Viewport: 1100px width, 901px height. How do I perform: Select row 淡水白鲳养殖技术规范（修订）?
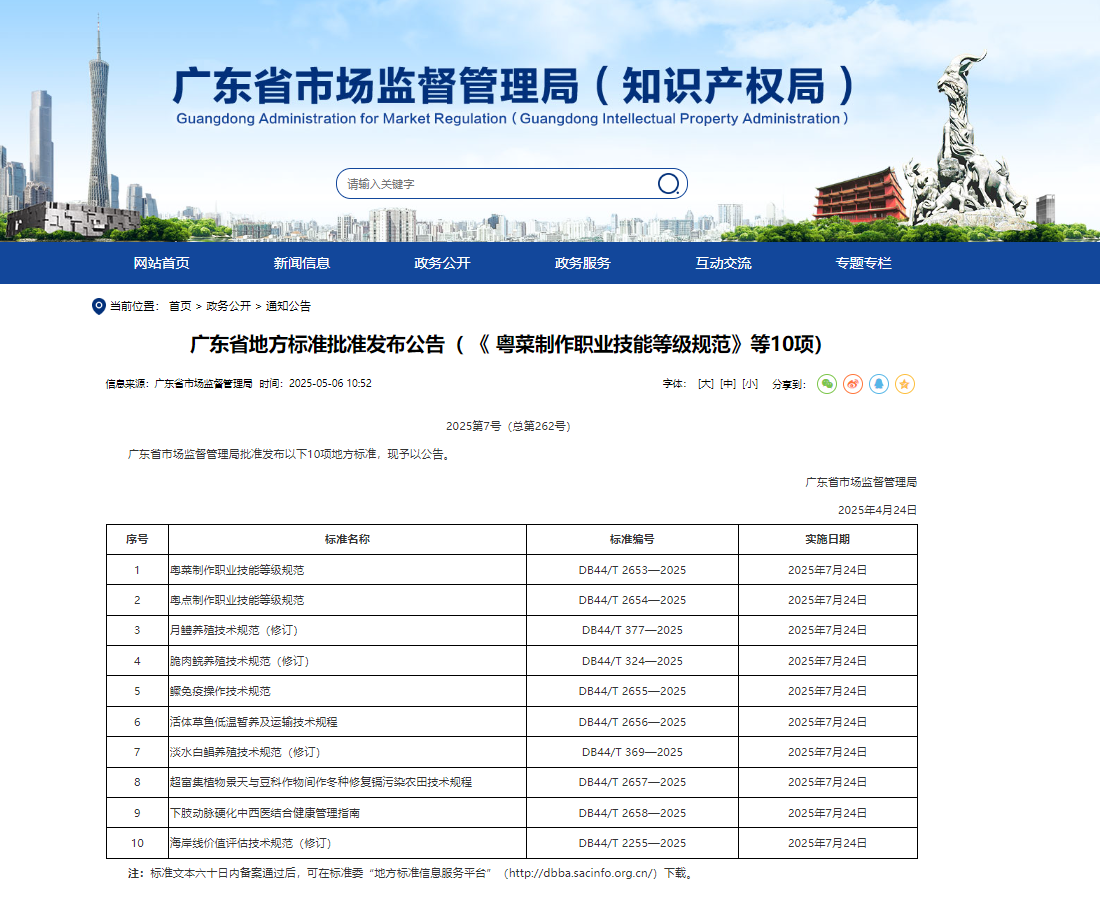(x=511, y=752)
